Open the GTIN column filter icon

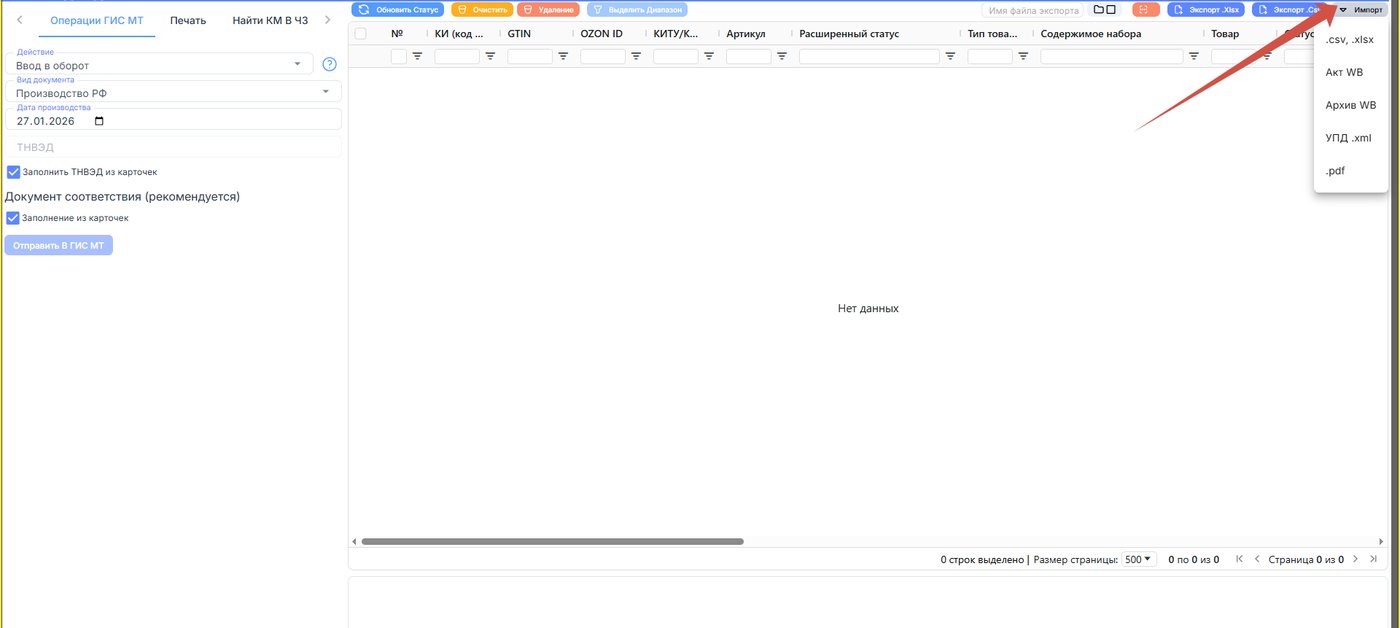563,56
